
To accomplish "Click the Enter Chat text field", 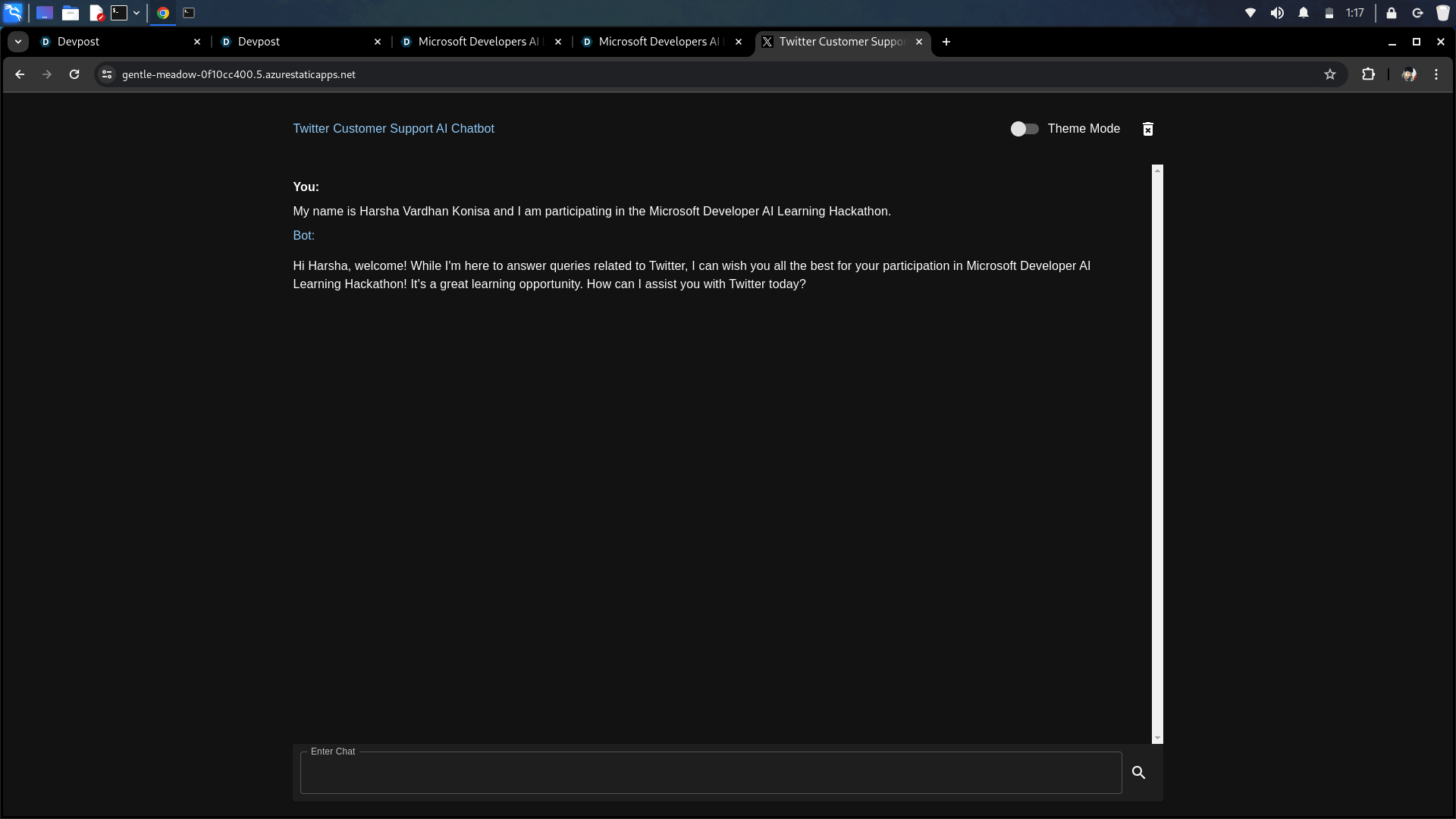I will [x=710, y=773].
